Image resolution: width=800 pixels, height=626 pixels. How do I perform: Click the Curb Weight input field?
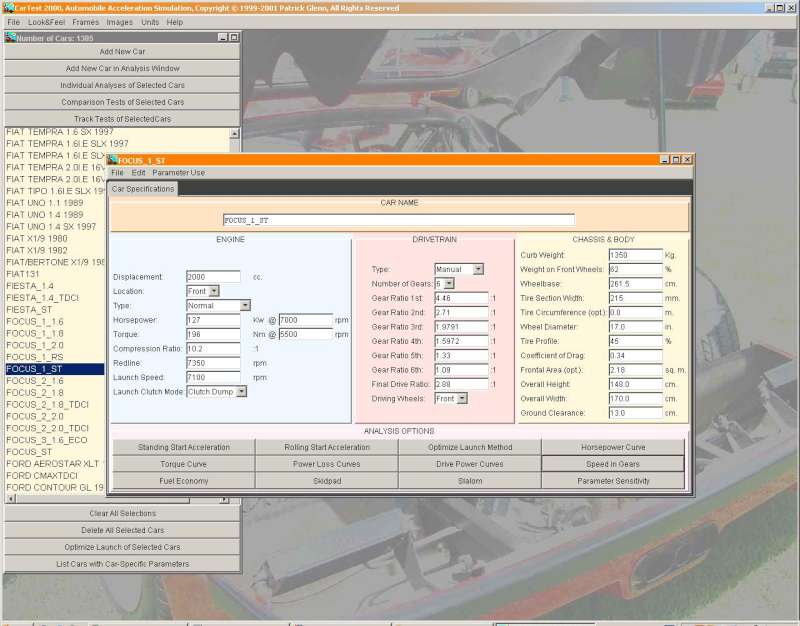(635, 255)
